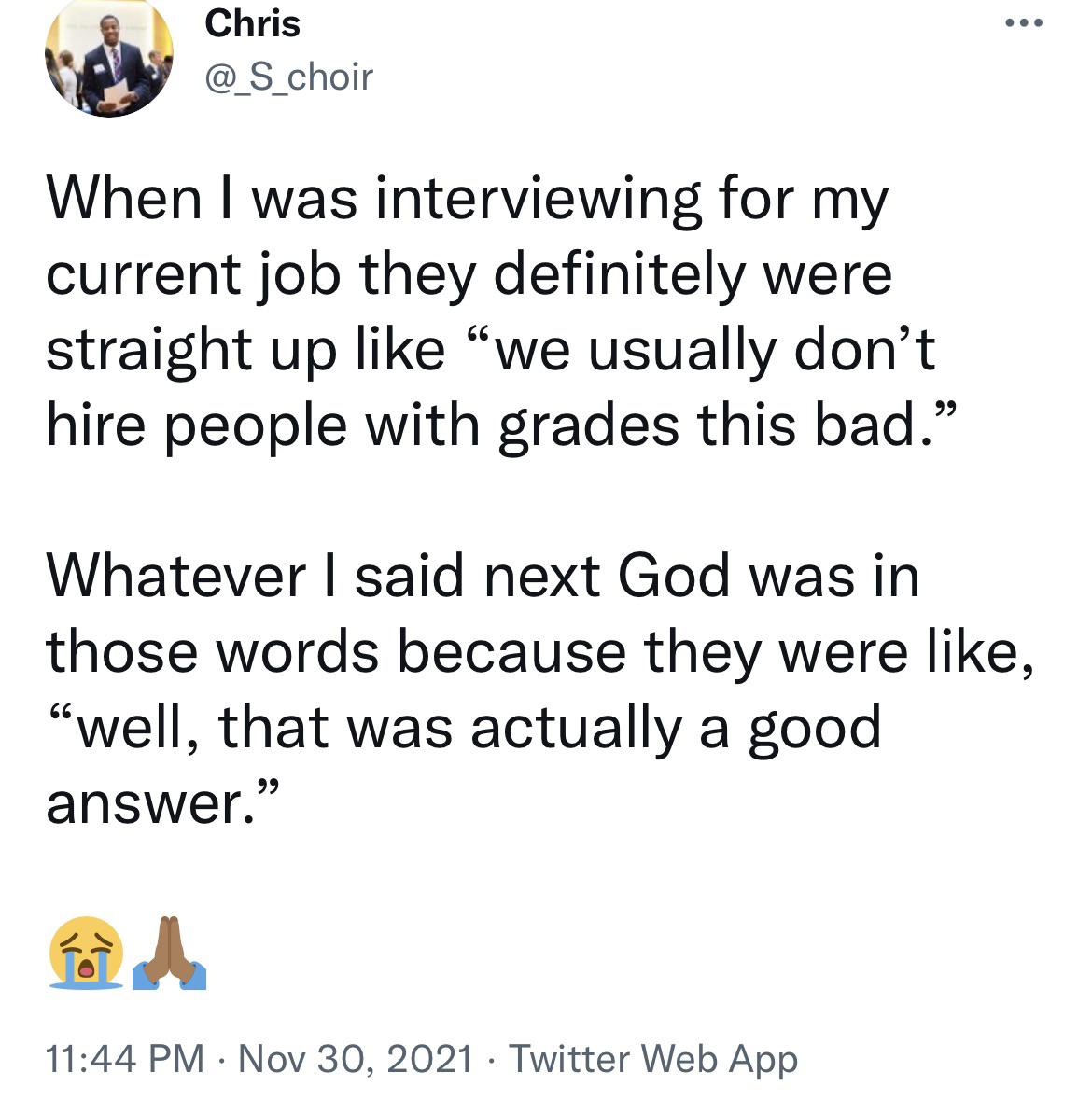Click the loudly crying face emoji
Viewport: 1092px width, 1100px height.
[x=87, y=951]
